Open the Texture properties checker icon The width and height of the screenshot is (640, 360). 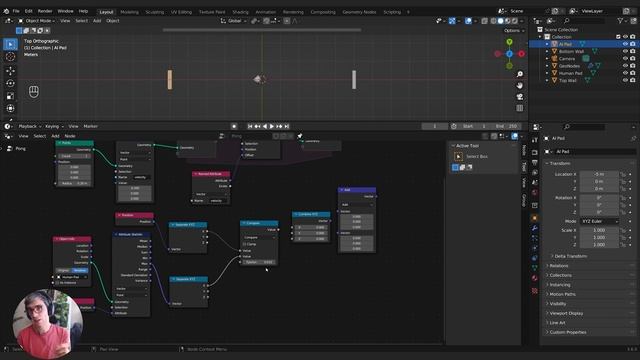tap(534, 291)
